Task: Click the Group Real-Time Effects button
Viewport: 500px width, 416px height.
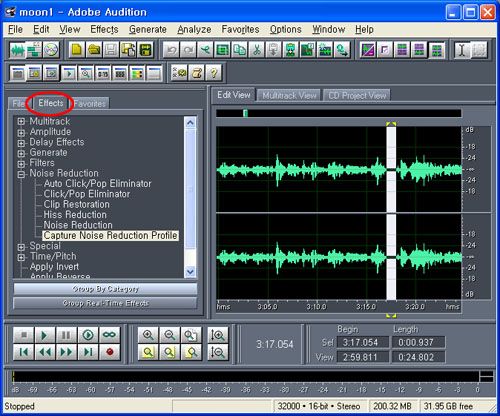Action: [x=105, y=303]
